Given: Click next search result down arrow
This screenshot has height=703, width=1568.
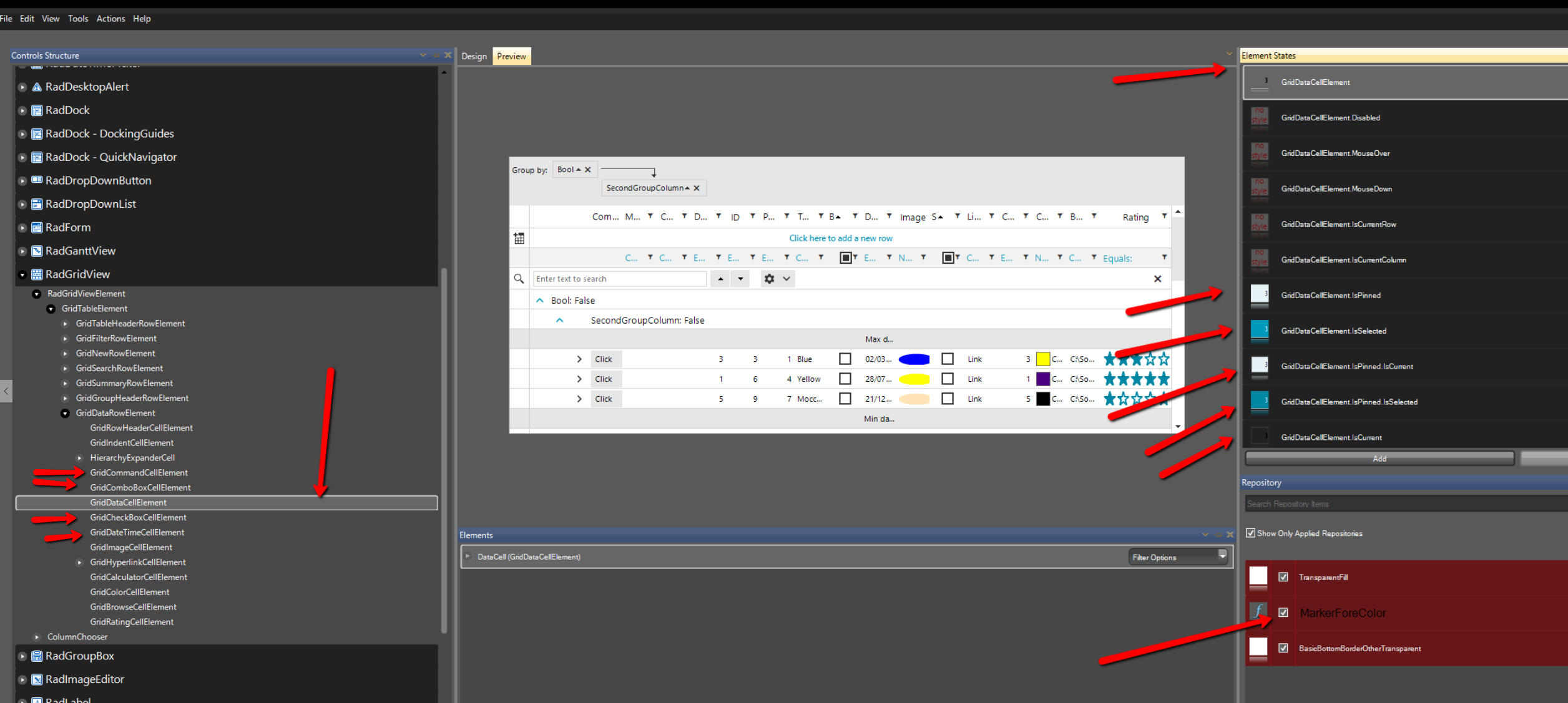Looking at the screenshot, I should pos(741,279).
